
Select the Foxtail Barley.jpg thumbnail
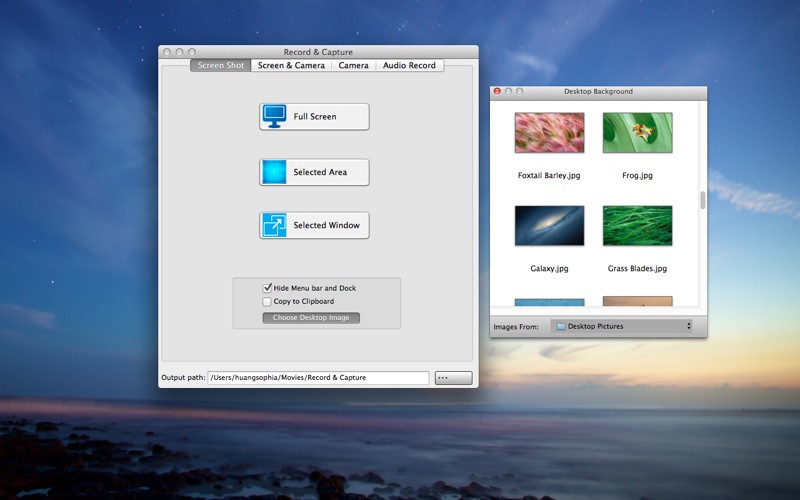tap(549, 133)
